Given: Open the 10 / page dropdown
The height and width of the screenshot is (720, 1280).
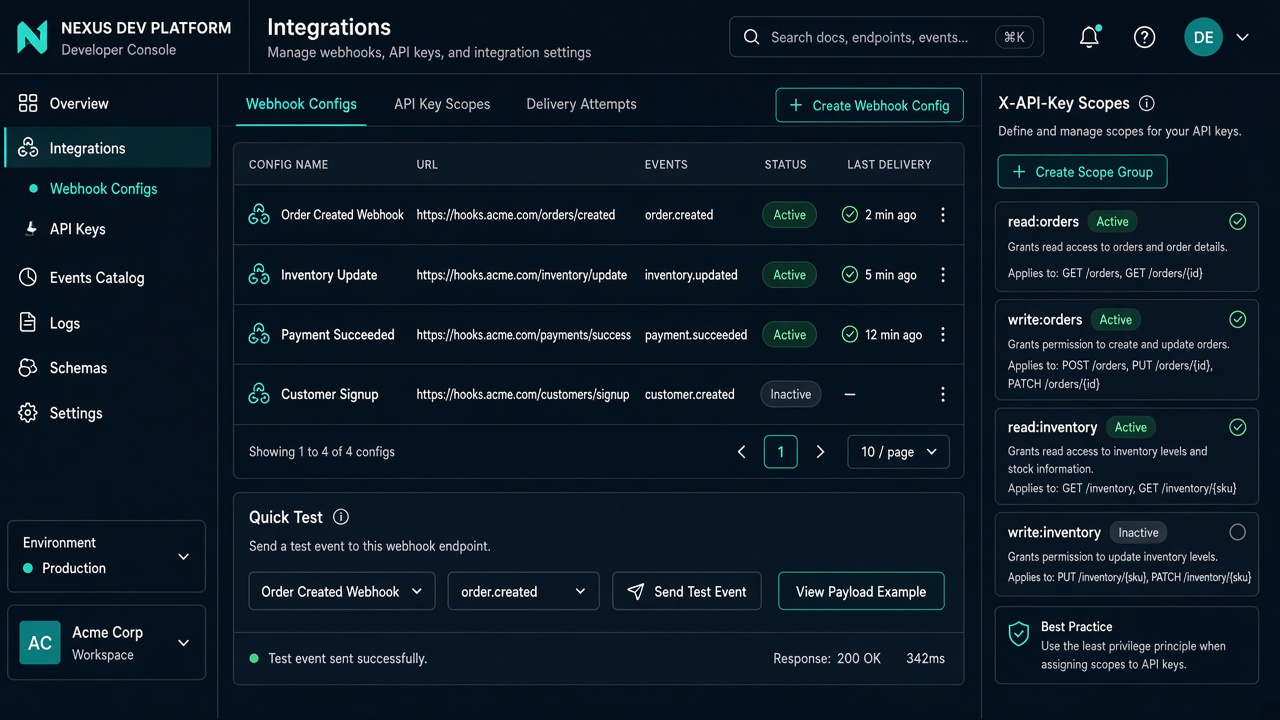Looking at the screenshot, I should (x=898, y=452).
